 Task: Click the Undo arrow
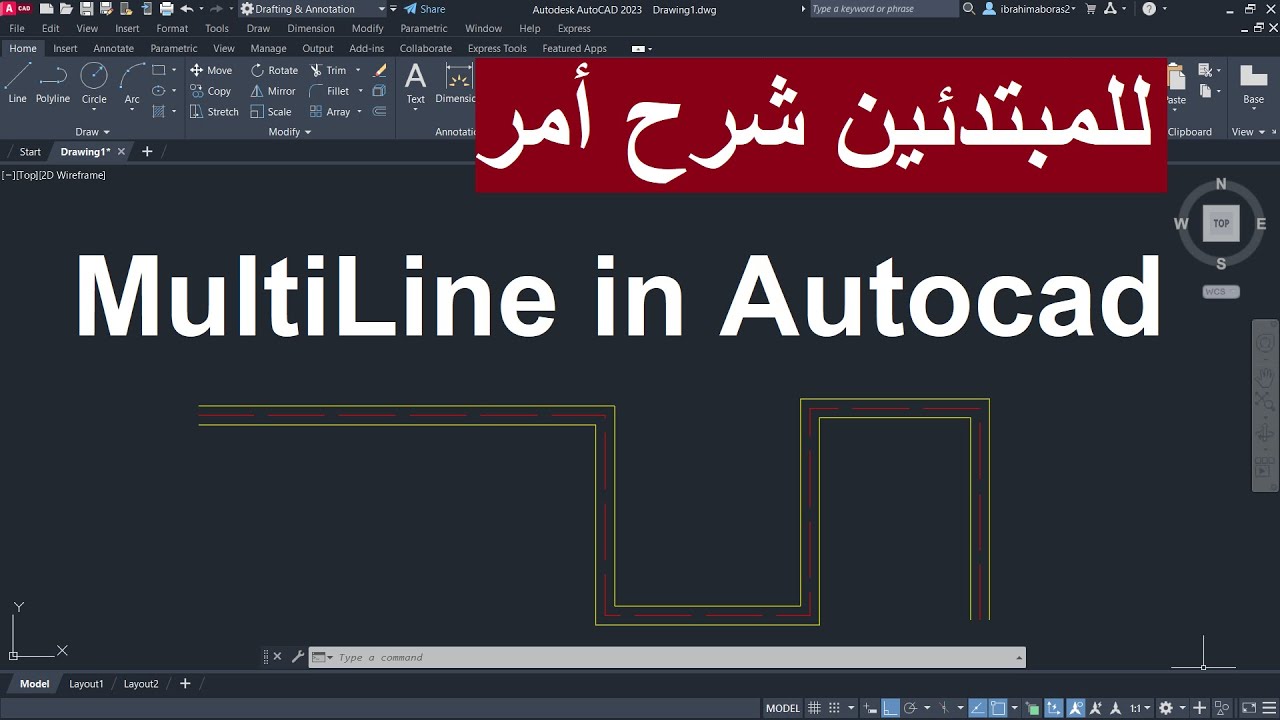pyautogui.click(x=186, y=9)
